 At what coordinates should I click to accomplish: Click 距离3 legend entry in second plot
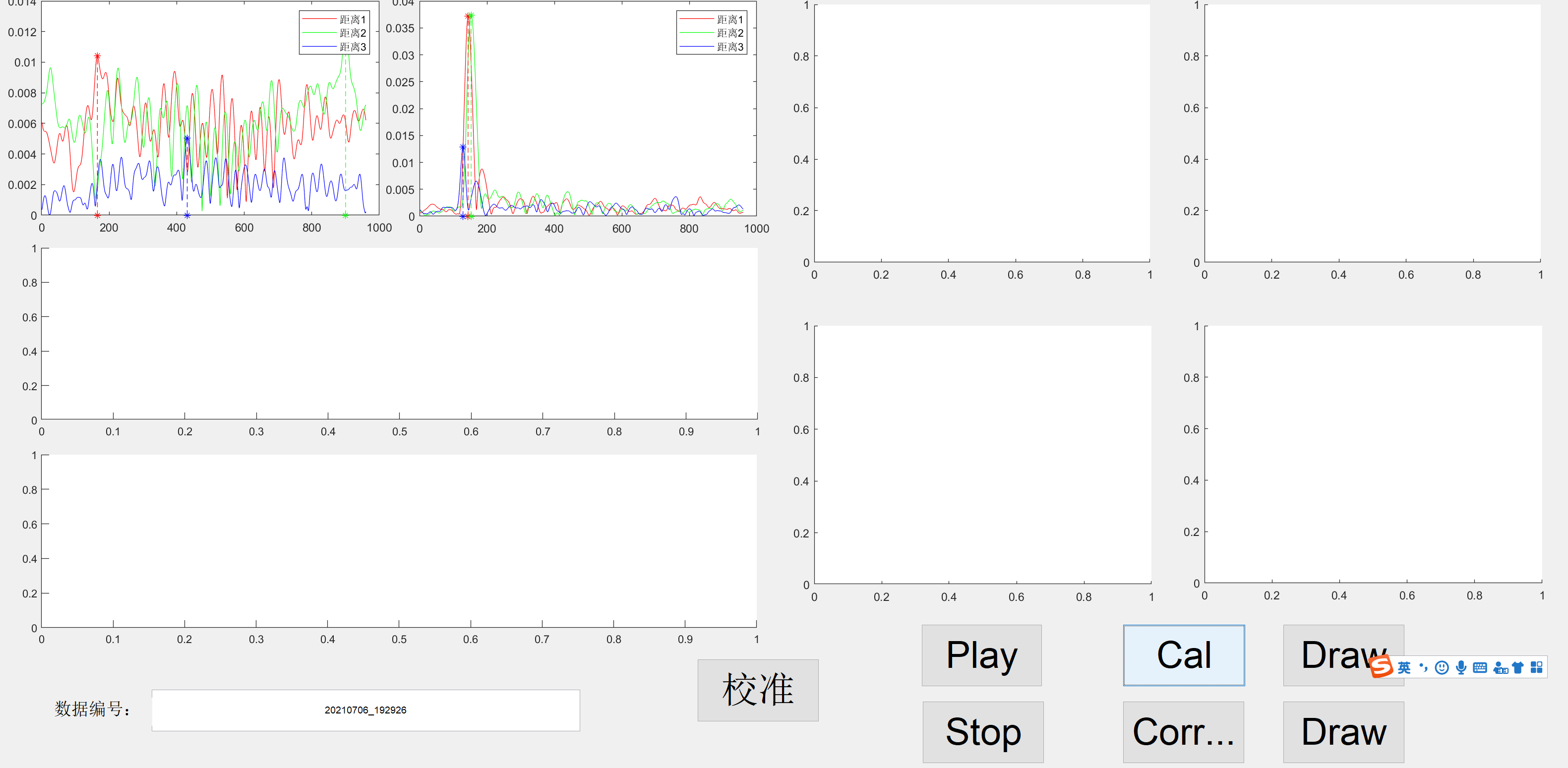(x=729, y=47)
